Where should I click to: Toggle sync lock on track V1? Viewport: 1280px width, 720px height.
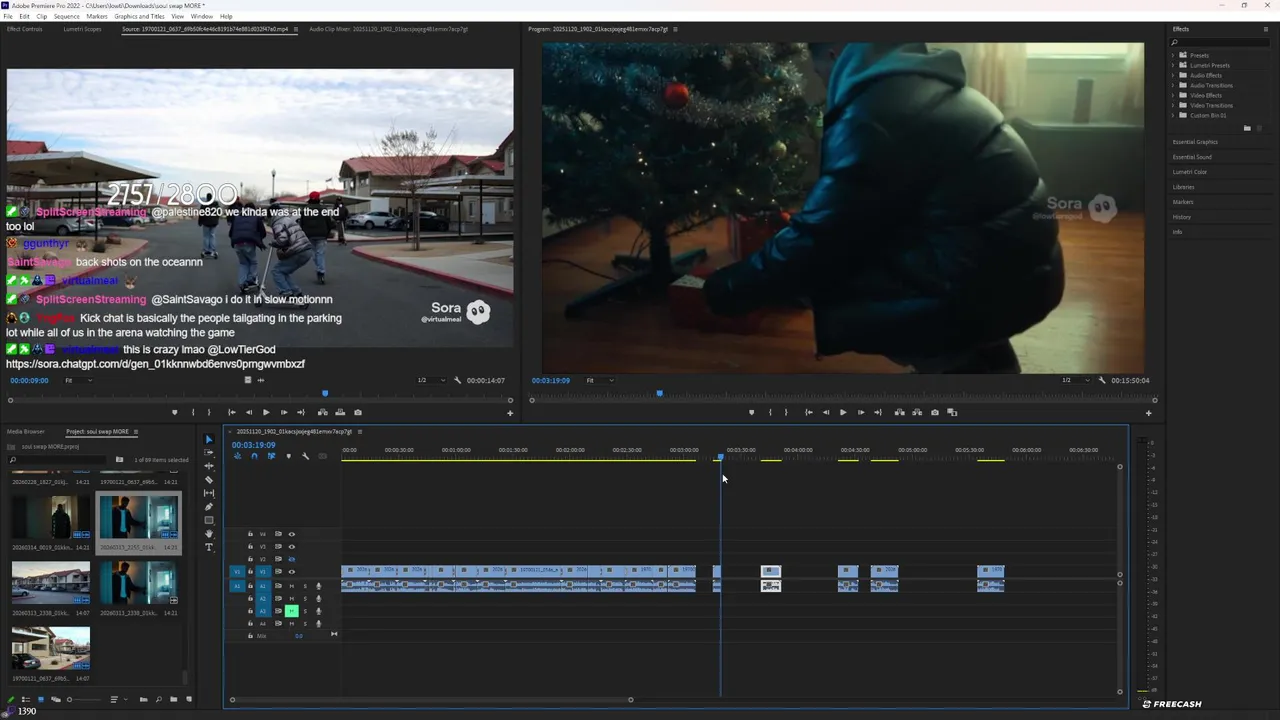point(278,572)
